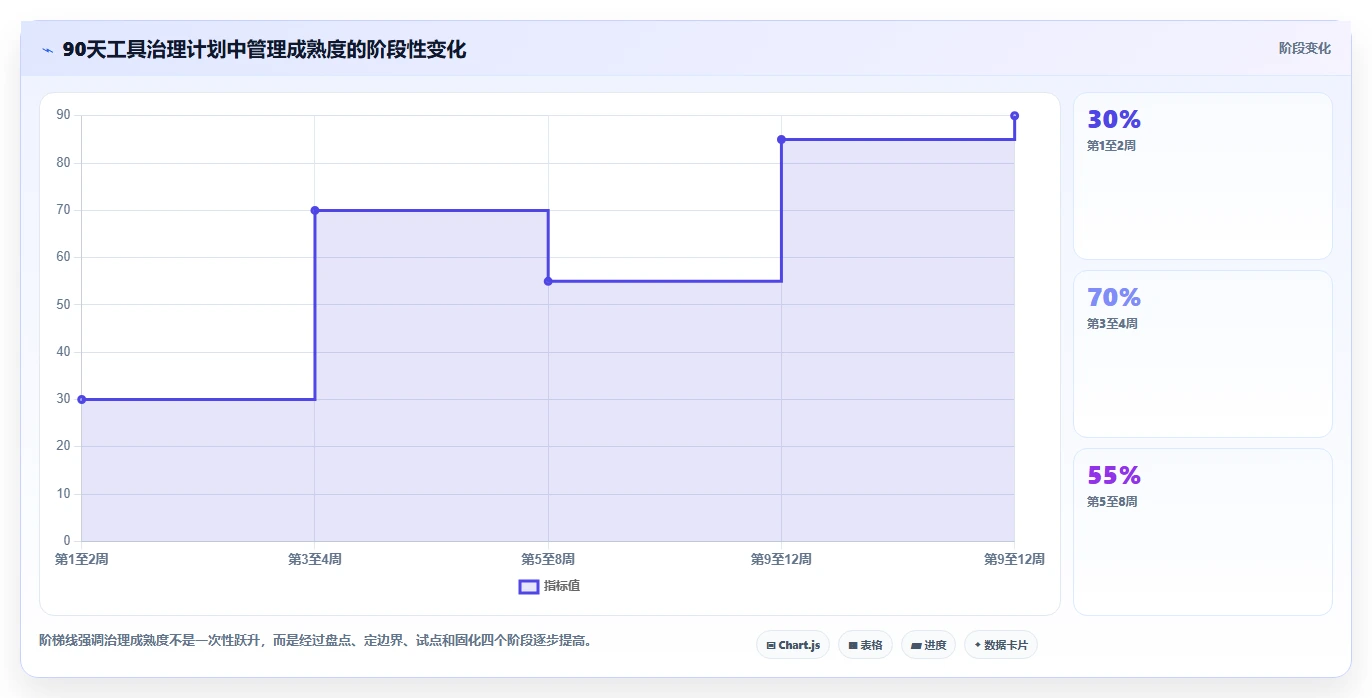Click the 阶段变化 label in header

[x=1304, y=48]
